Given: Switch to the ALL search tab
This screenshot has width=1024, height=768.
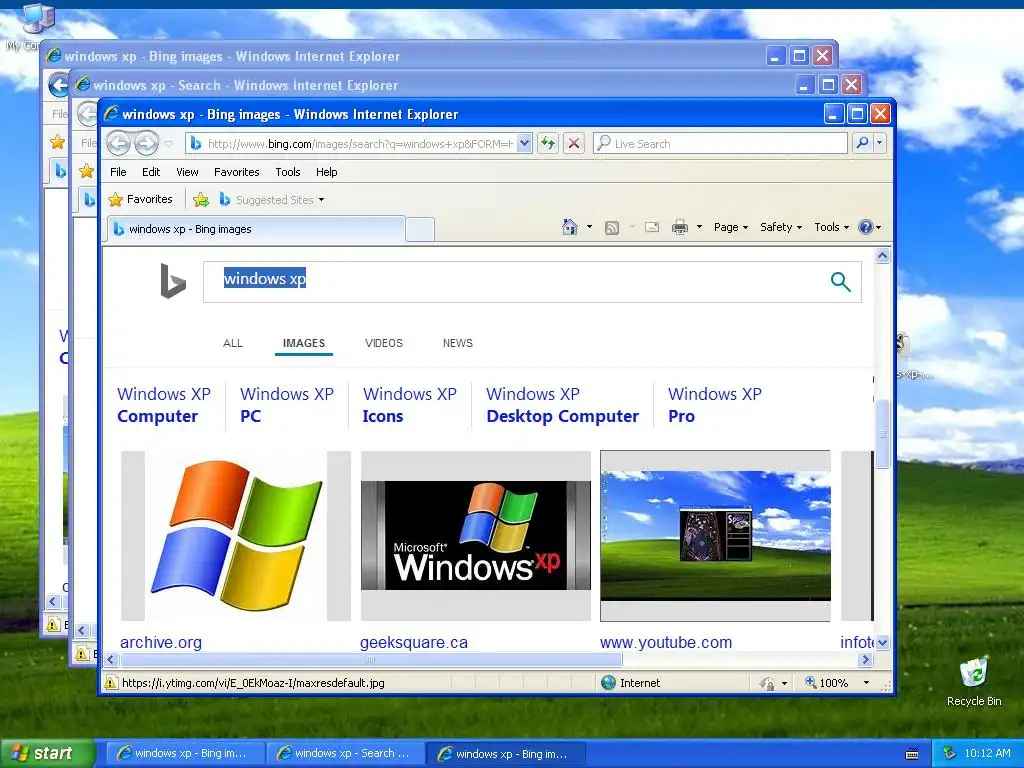Looking at the screenshot, I should pyautogui.click(x=232, y=343).
